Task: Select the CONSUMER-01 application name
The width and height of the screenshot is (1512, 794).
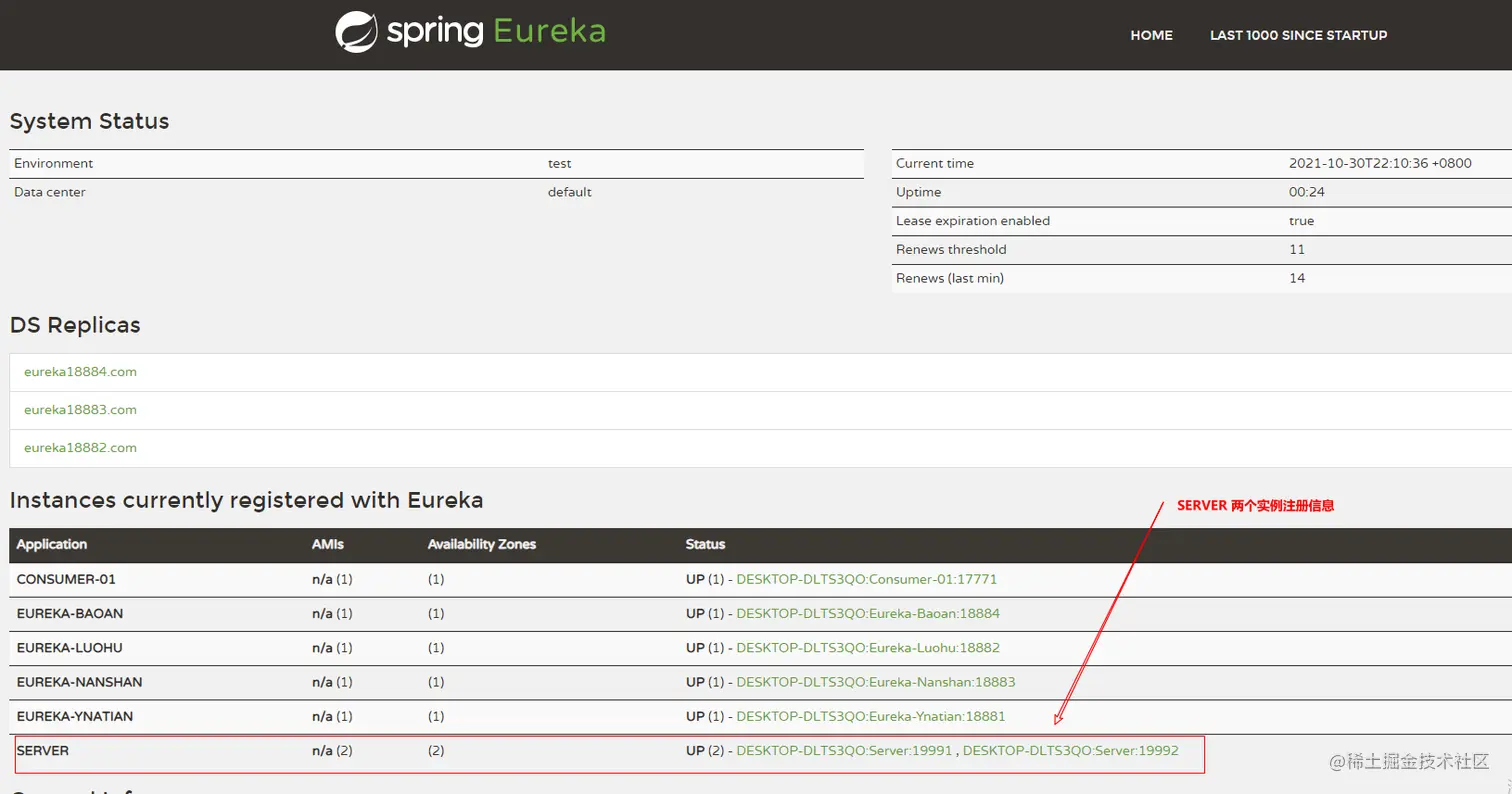Action: point(66,579)
